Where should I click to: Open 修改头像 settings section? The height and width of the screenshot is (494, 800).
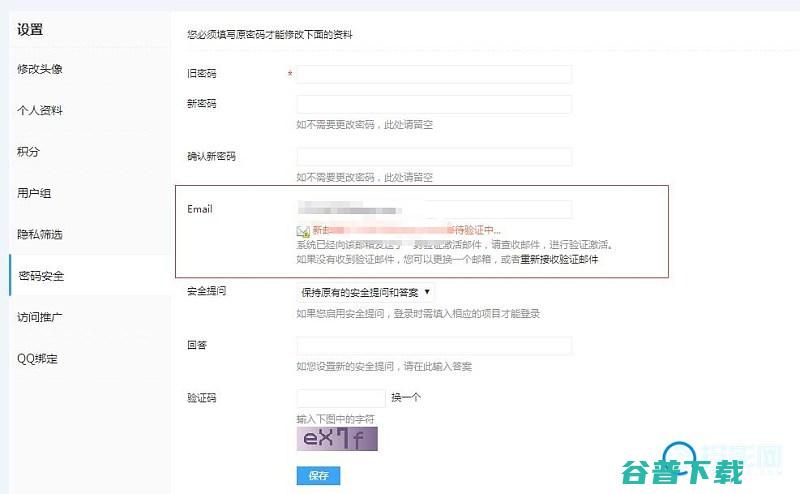tap(40, 69)
